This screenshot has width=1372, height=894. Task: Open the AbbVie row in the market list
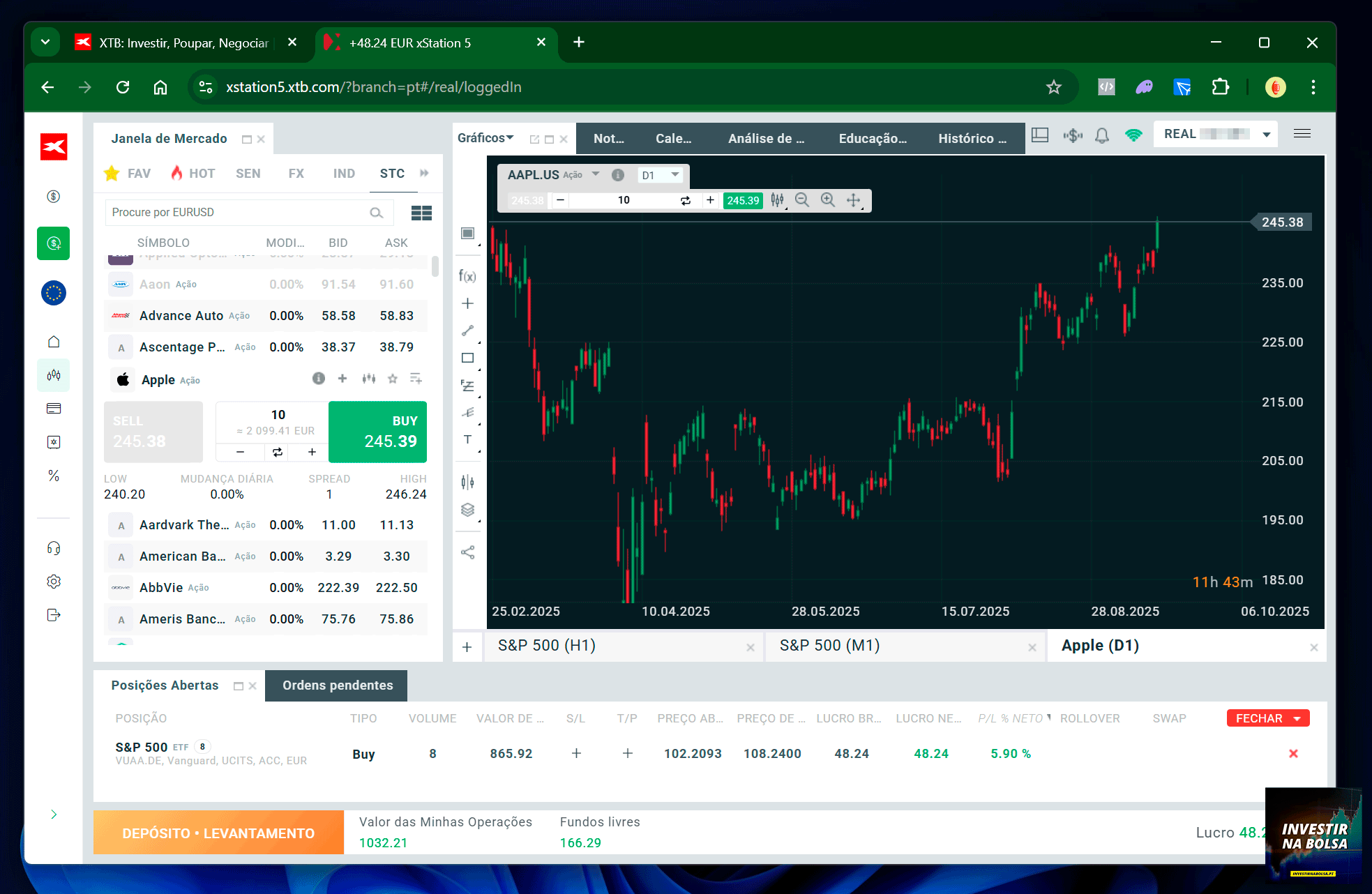click(266, 588)
